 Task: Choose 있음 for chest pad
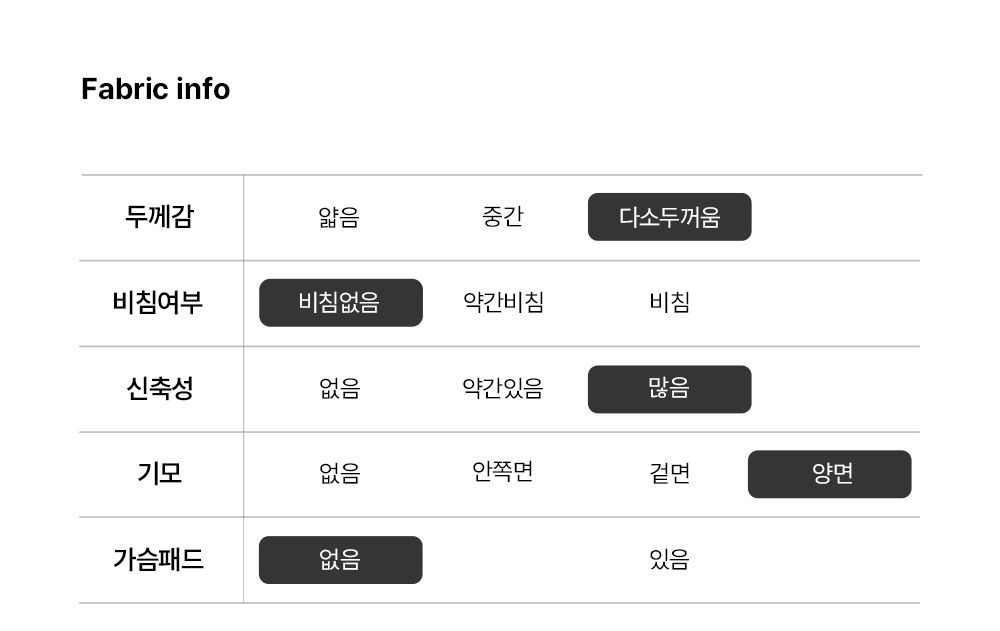point(669,560)
